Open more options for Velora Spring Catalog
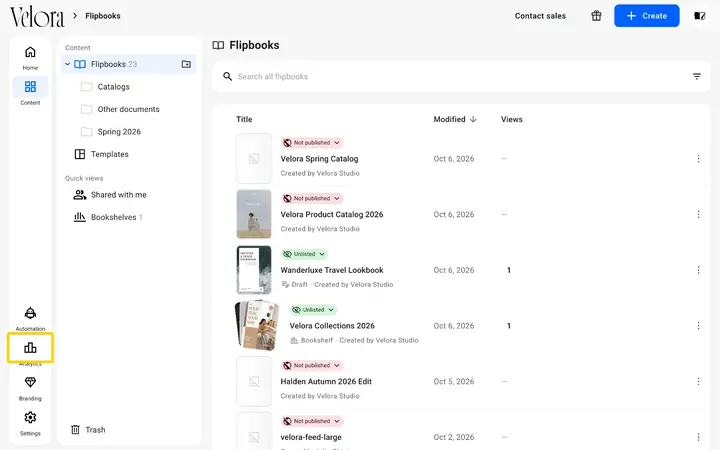Image resolution: width=720 pixels, height=450 pixels. (698, 159)
